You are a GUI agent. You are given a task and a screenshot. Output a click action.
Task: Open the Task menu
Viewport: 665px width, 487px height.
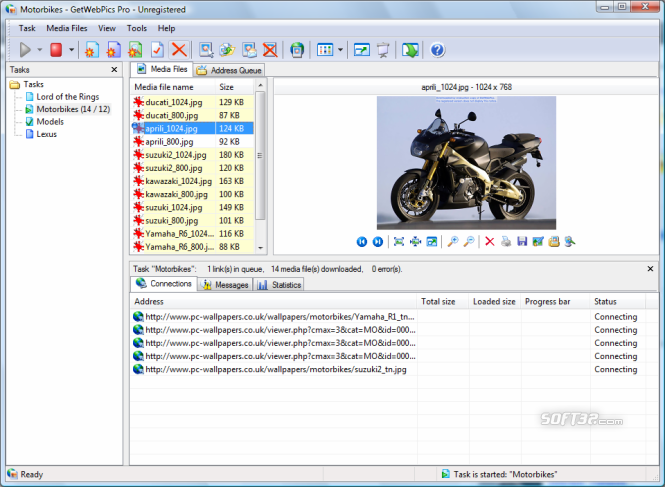point(27,28)
